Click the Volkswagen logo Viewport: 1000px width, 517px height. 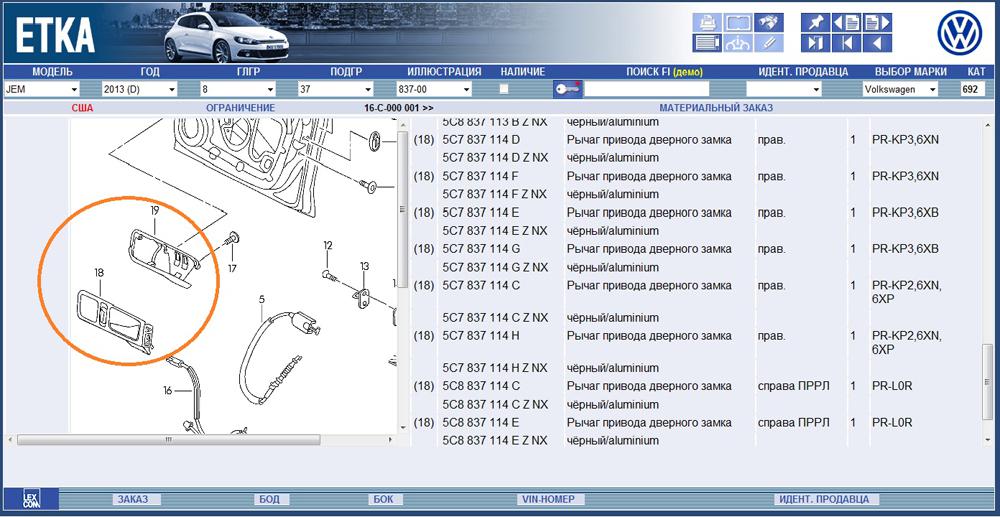(x=959, y=33)
